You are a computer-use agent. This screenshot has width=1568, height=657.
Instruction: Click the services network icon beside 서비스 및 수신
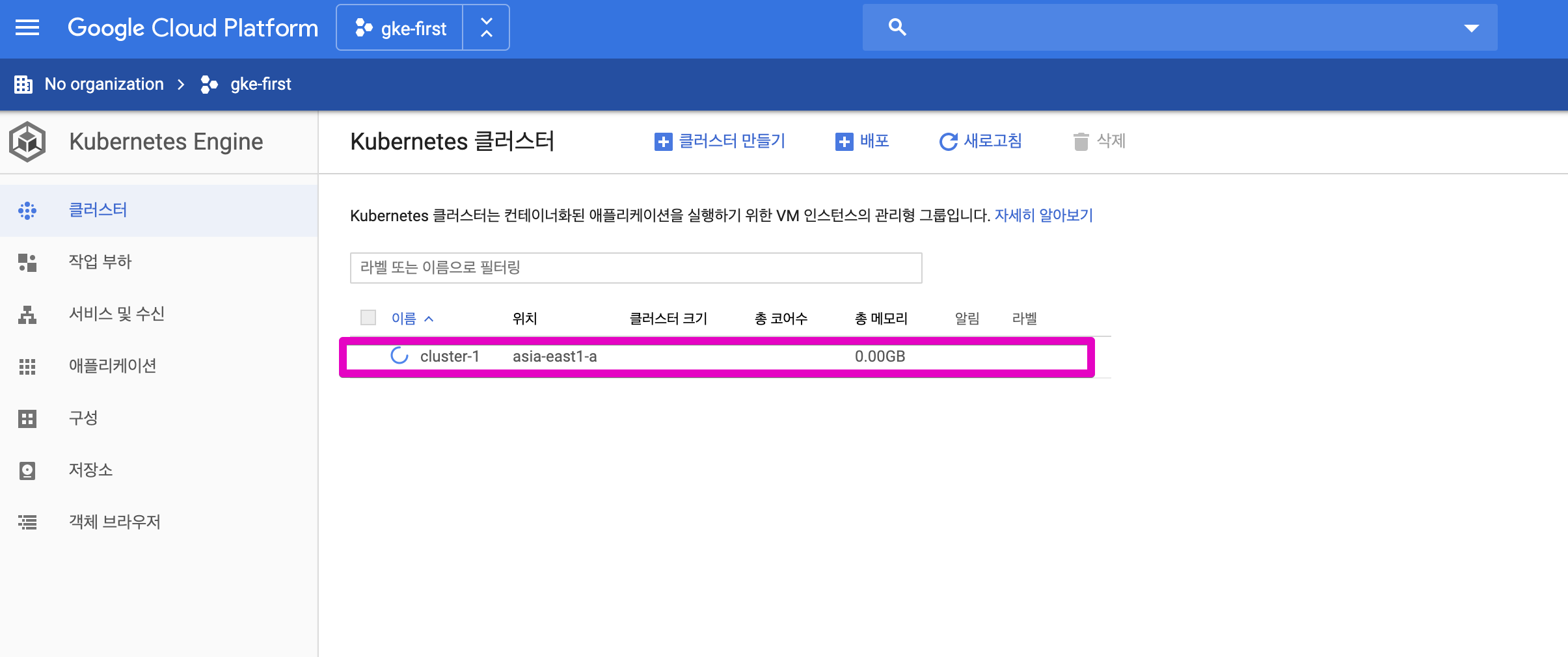tap(27, 314)
